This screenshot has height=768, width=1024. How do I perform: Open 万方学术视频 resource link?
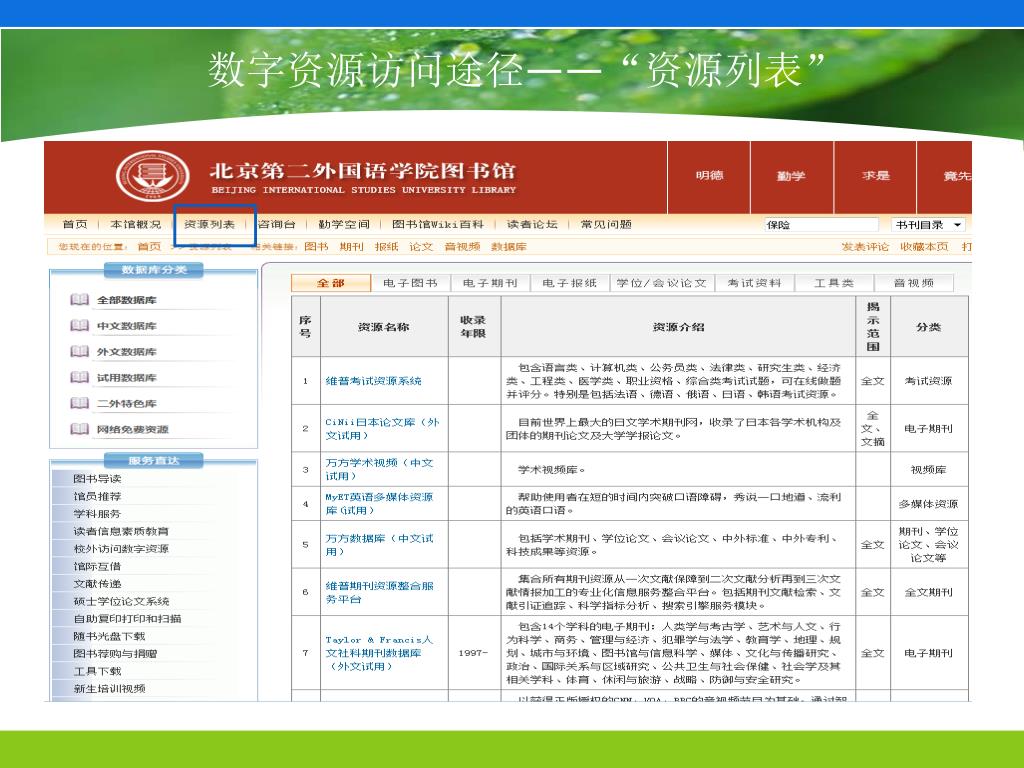(x=379, y=469)
